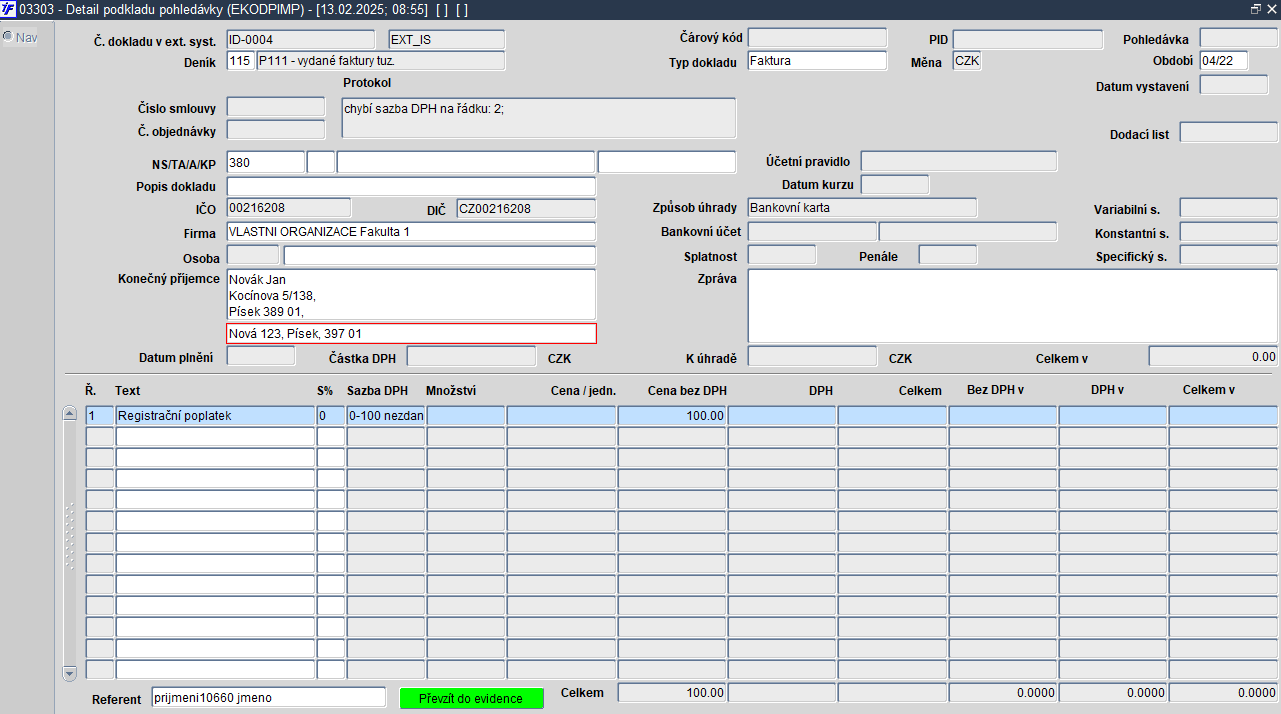Click the Množství cell in the Registrační poplatek row

pos(466,415)
